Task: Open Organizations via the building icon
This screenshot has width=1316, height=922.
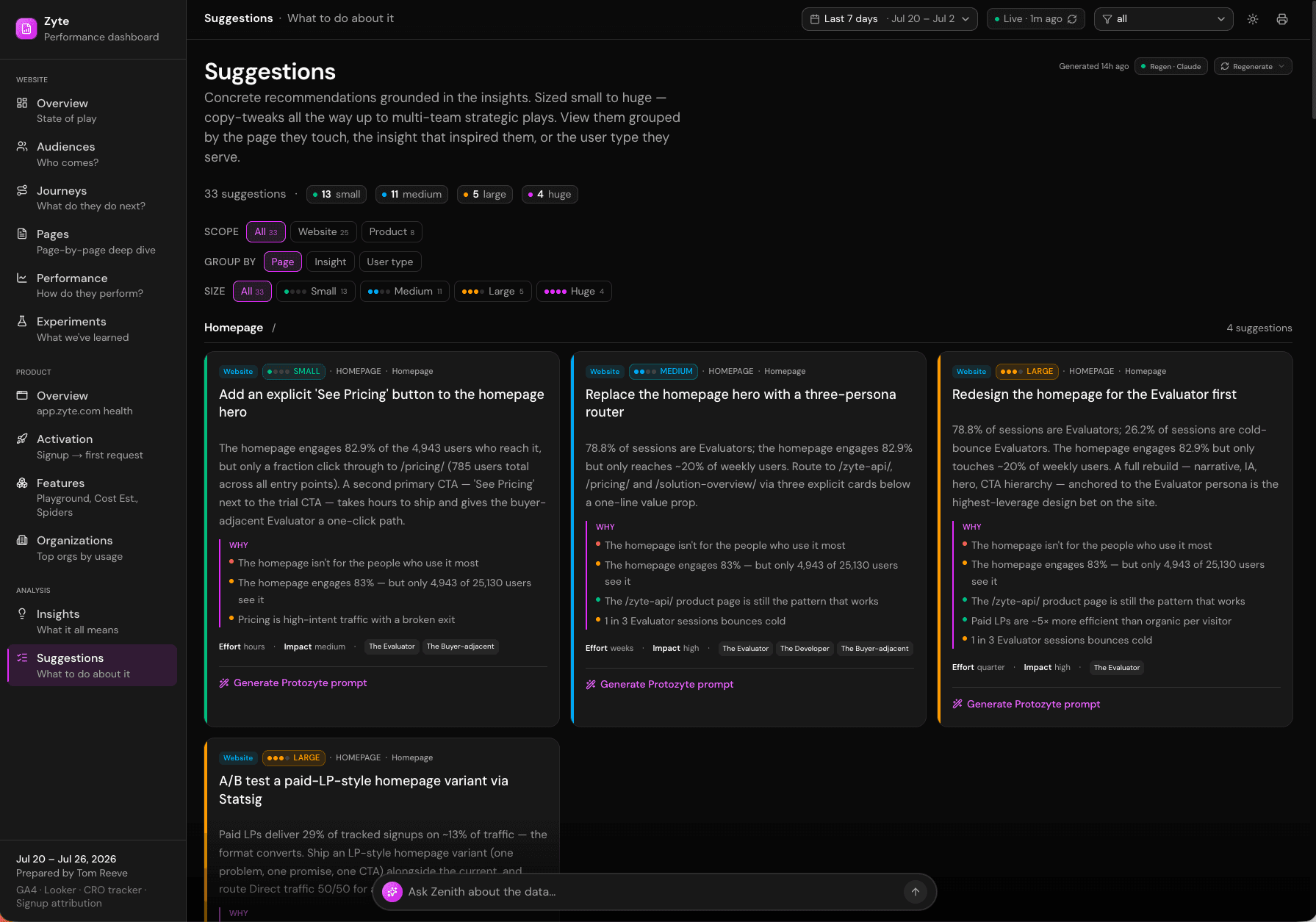Action: pos(22,540)
